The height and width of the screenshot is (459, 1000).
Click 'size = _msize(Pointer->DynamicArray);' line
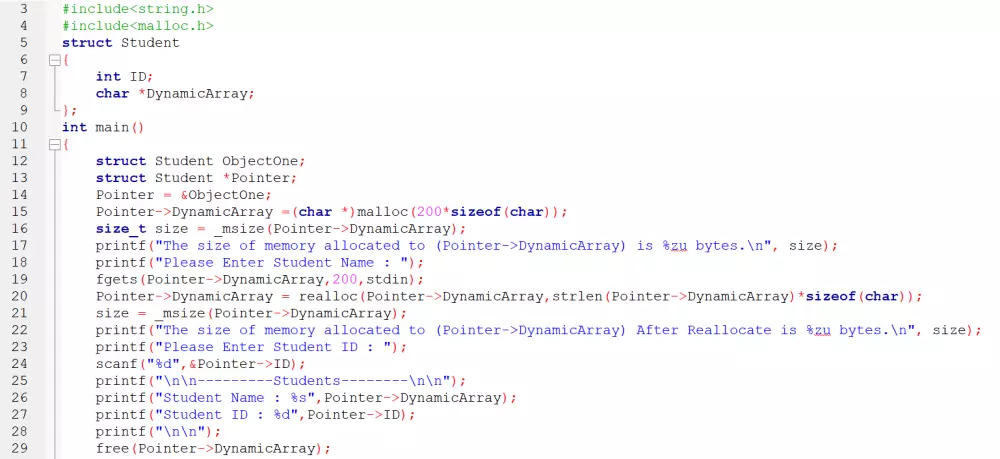coord(251,313)
